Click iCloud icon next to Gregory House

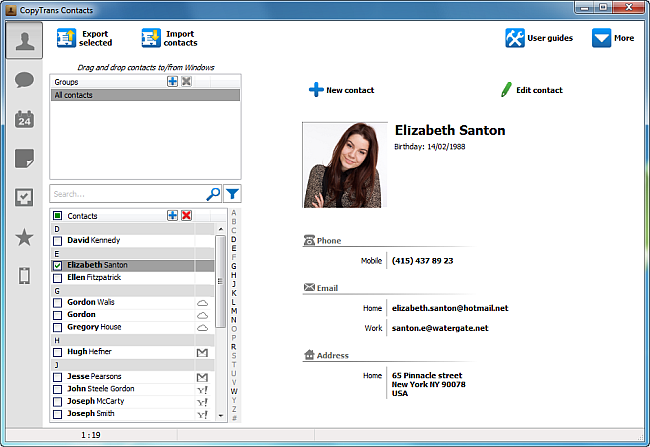[x=202, y=328]
